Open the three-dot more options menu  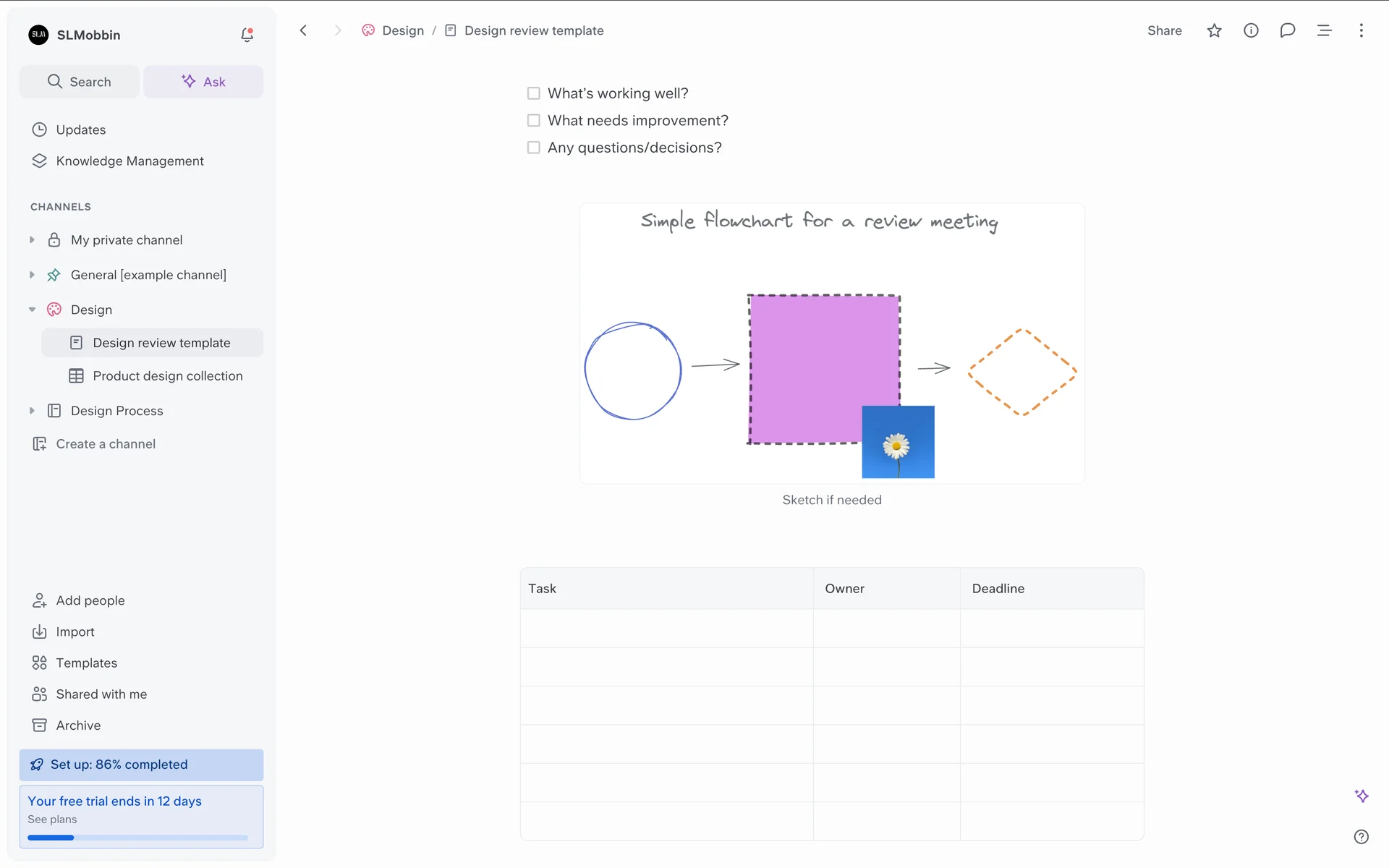pos(1361,30)
